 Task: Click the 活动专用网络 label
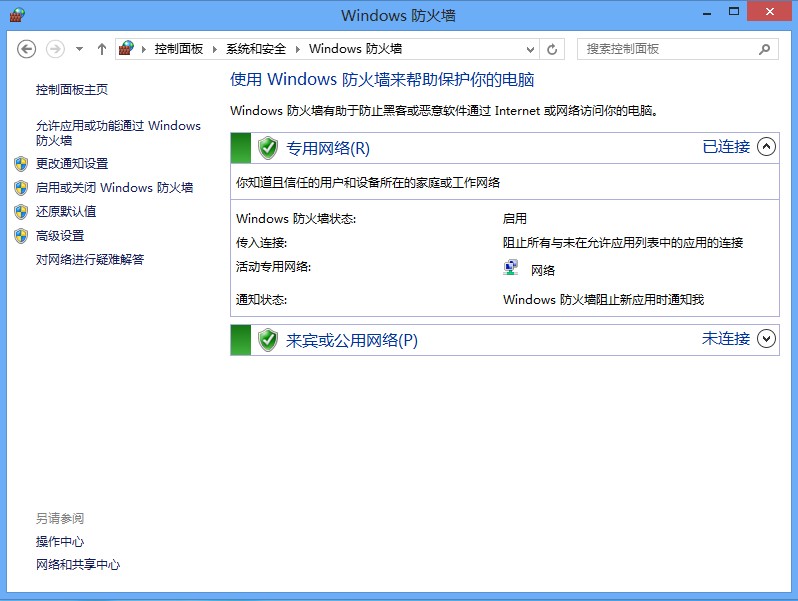[x=273, y=266]
